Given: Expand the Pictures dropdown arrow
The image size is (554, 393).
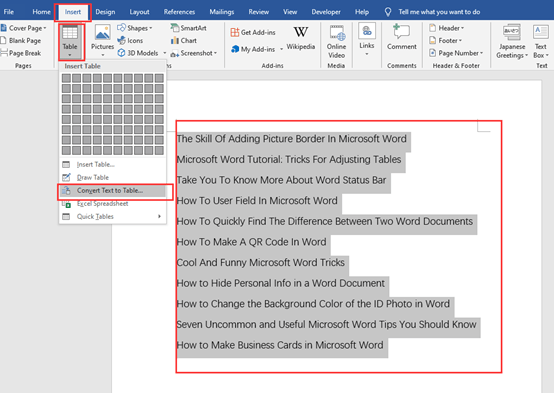Looking at the screenshot, I should pos(102,55).
